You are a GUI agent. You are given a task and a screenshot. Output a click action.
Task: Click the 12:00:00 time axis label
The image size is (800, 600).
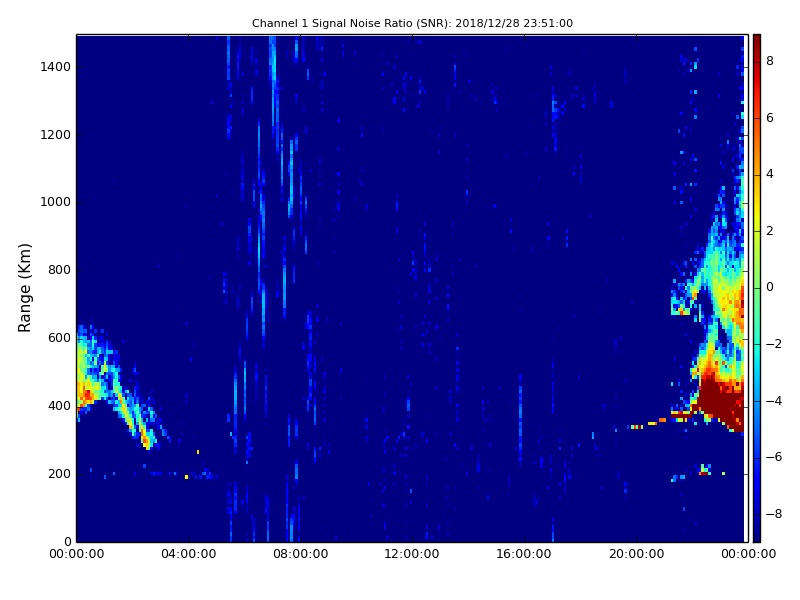(x=412, y=554)
